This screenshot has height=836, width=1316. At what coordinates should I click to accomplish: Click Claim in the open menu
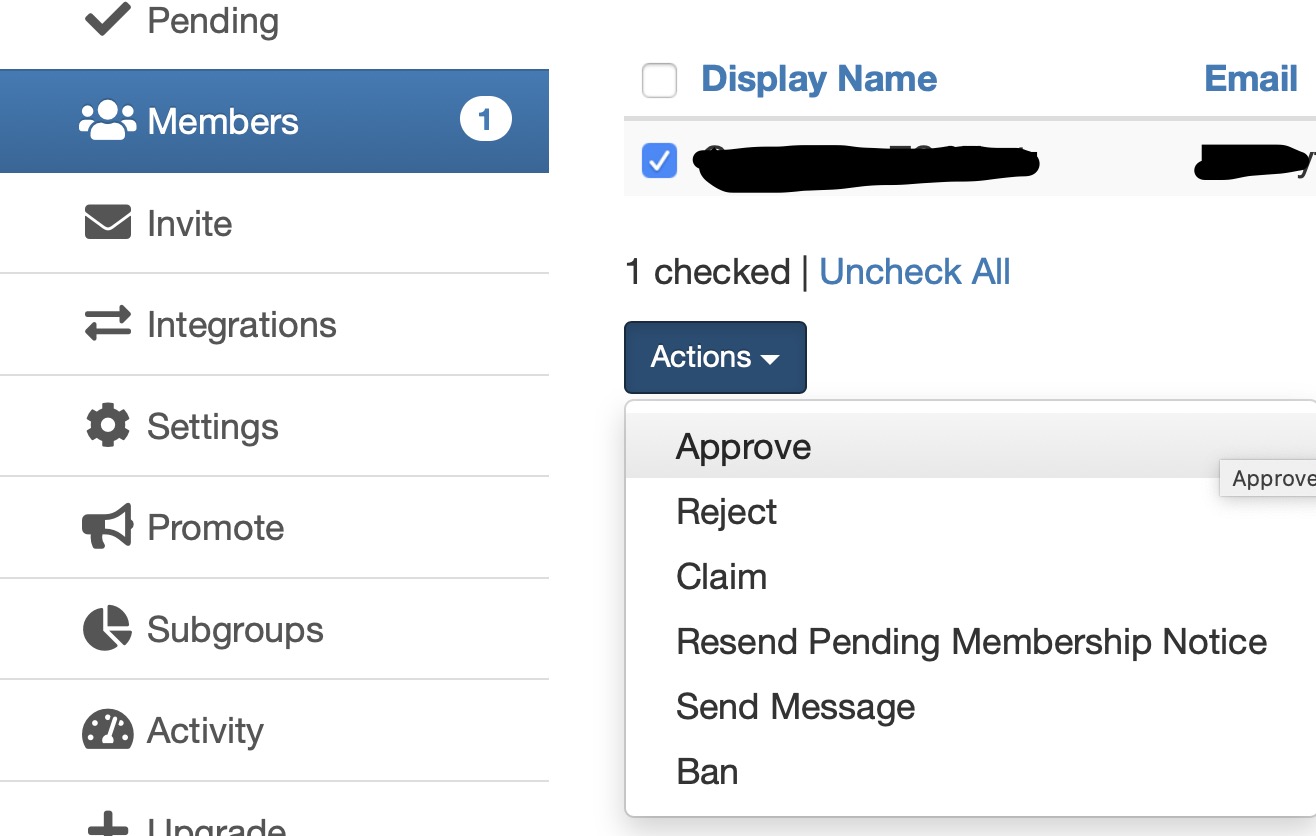point(721,576)
